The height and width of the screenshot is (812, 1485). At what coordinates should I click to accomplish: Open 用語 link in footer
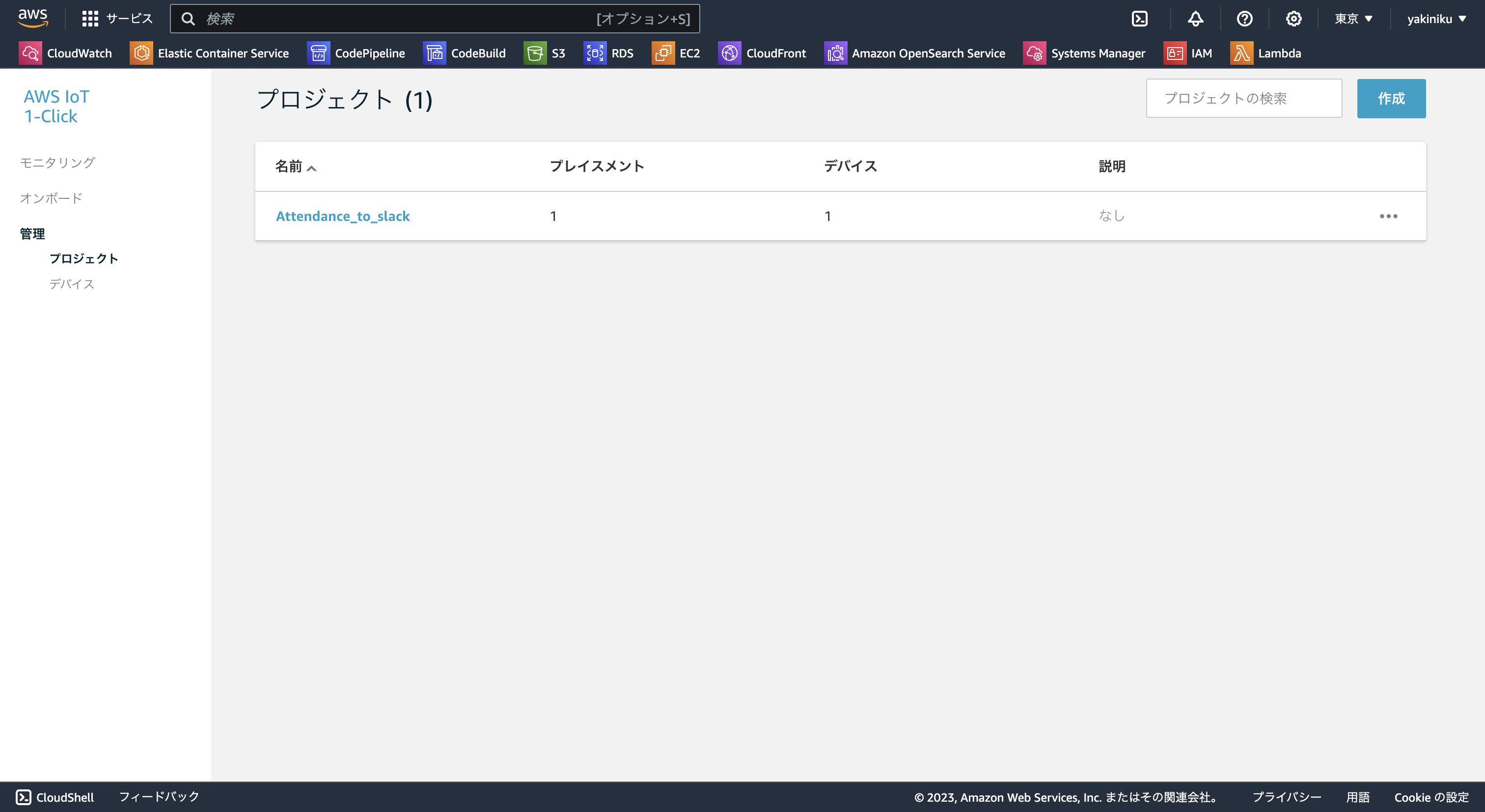1358,797
